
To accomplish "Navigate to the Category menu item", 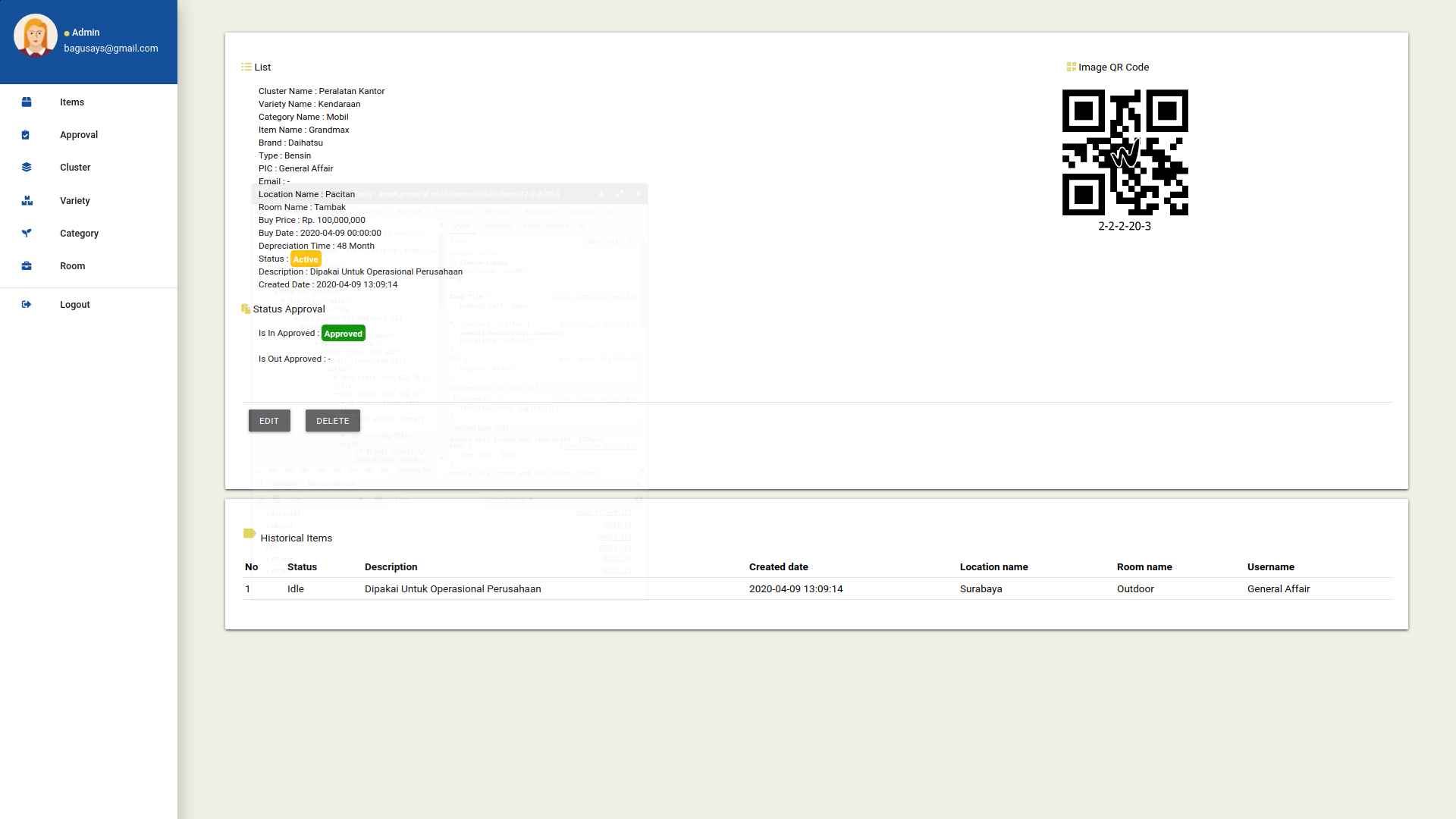I will 79,234.
